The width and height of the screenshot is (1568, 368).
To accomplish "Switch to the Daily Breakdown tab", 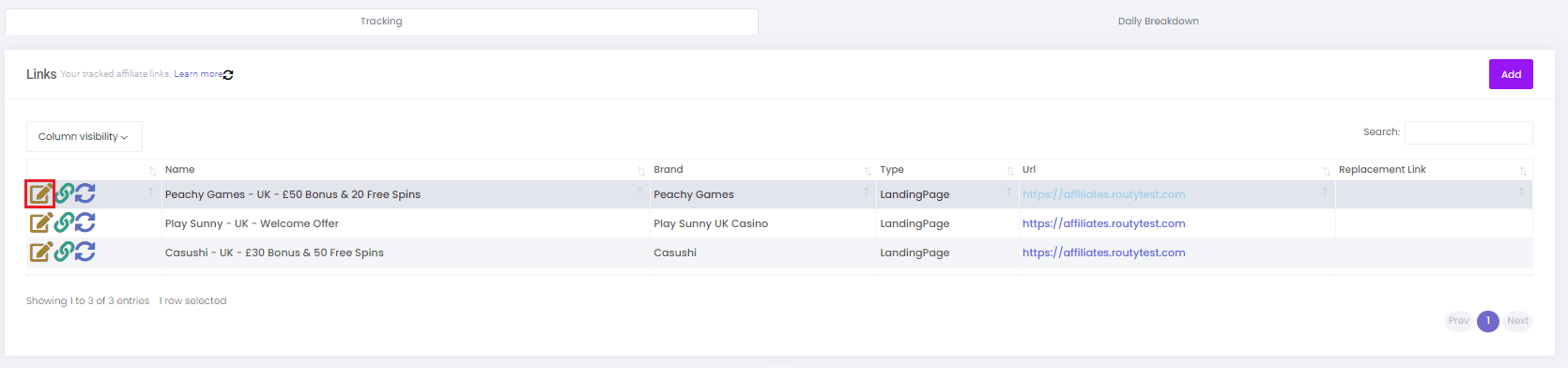I will point(1158,21).
